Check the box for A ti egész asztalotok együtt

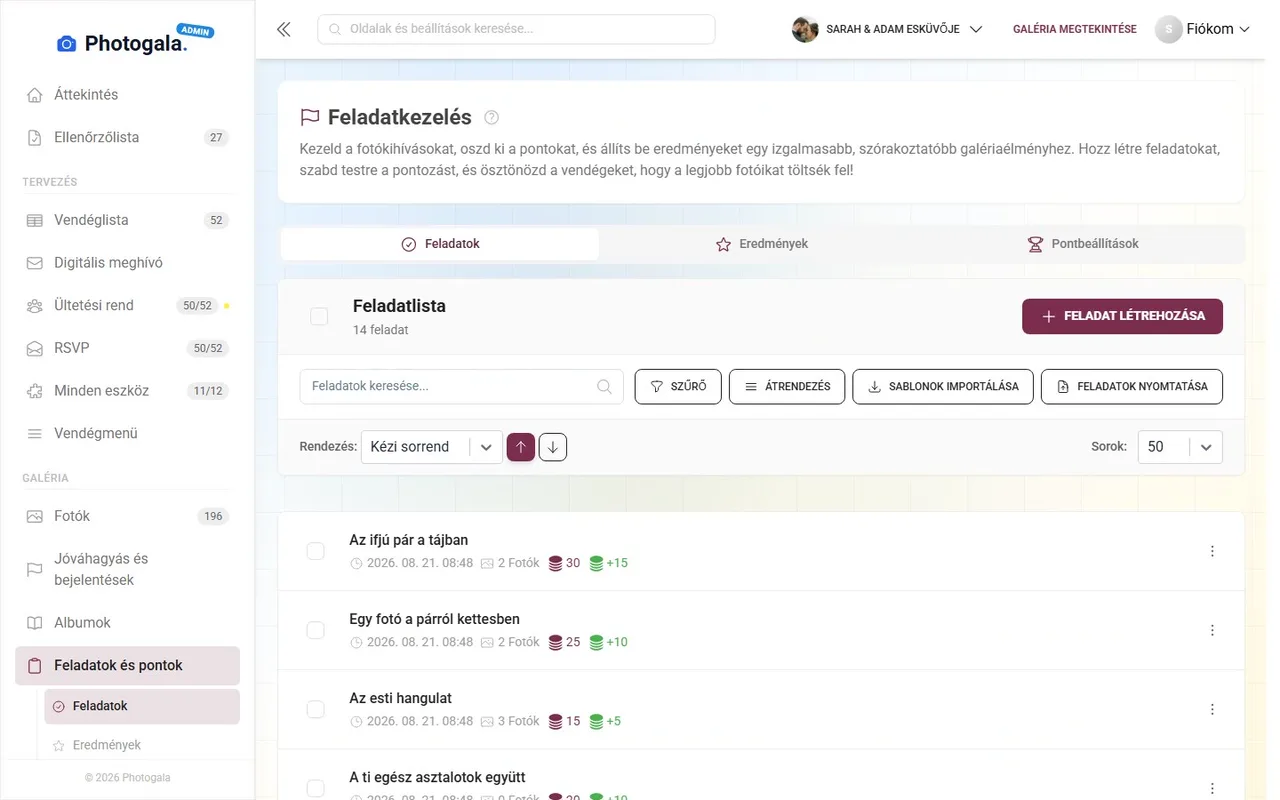pos(315,788)
